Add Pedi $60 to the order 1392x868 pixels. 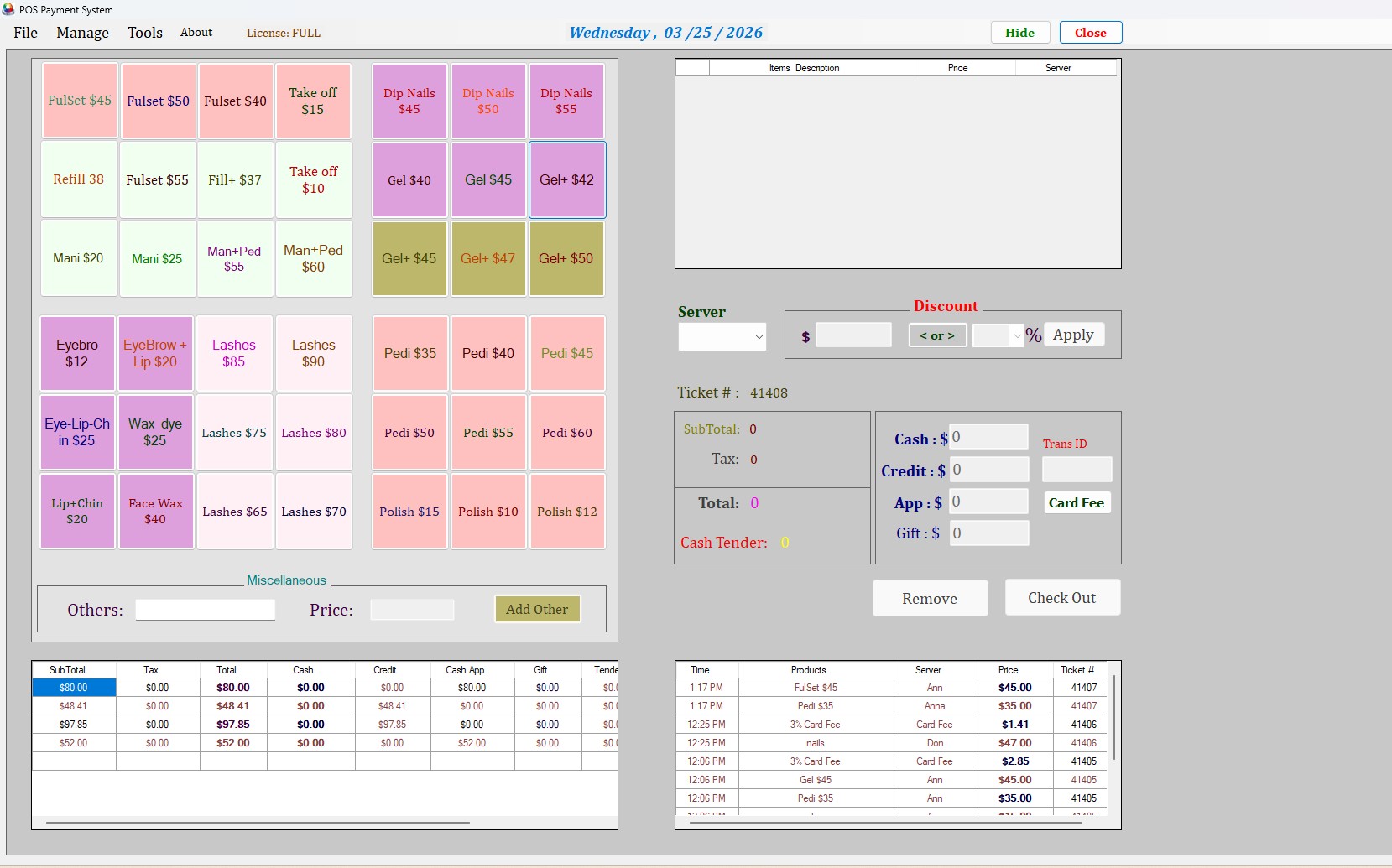coord(566,433)
